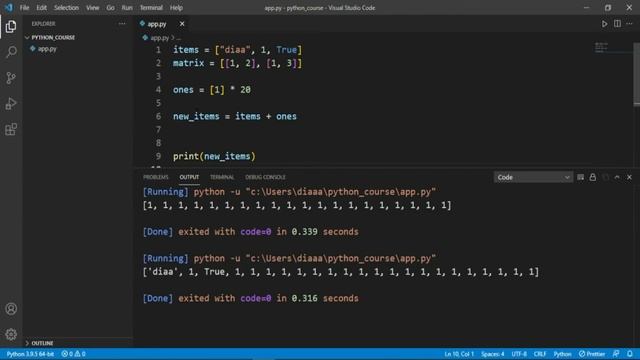Click app.py in the breadcrumb bar
Screen dimensions: 640x360
[x=159, y=38]
